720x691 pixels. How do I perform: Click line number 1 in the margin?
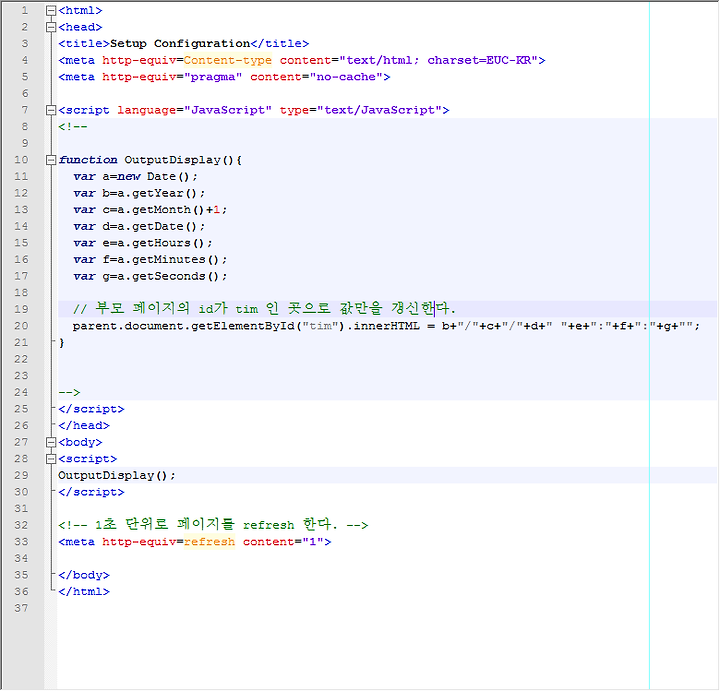click(x=25, y=11)
